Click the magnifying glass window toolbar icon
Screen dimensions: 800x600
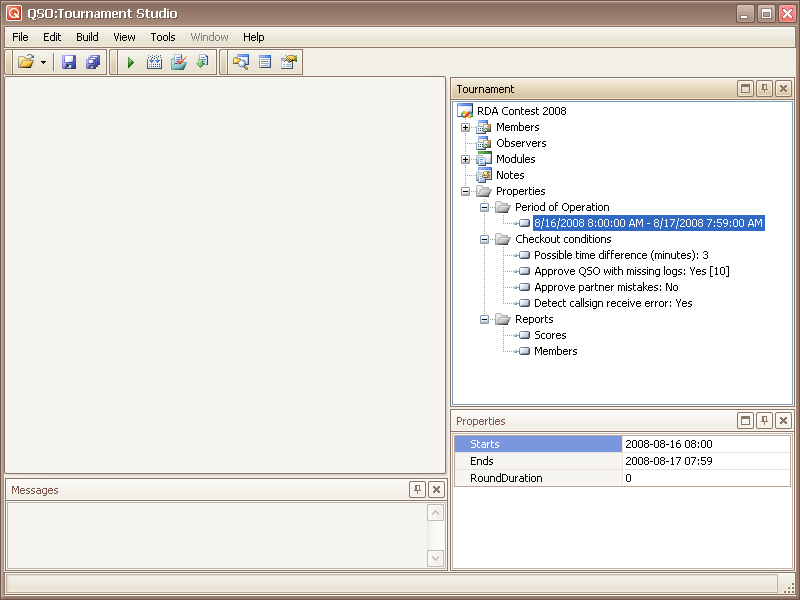point(241,63)
